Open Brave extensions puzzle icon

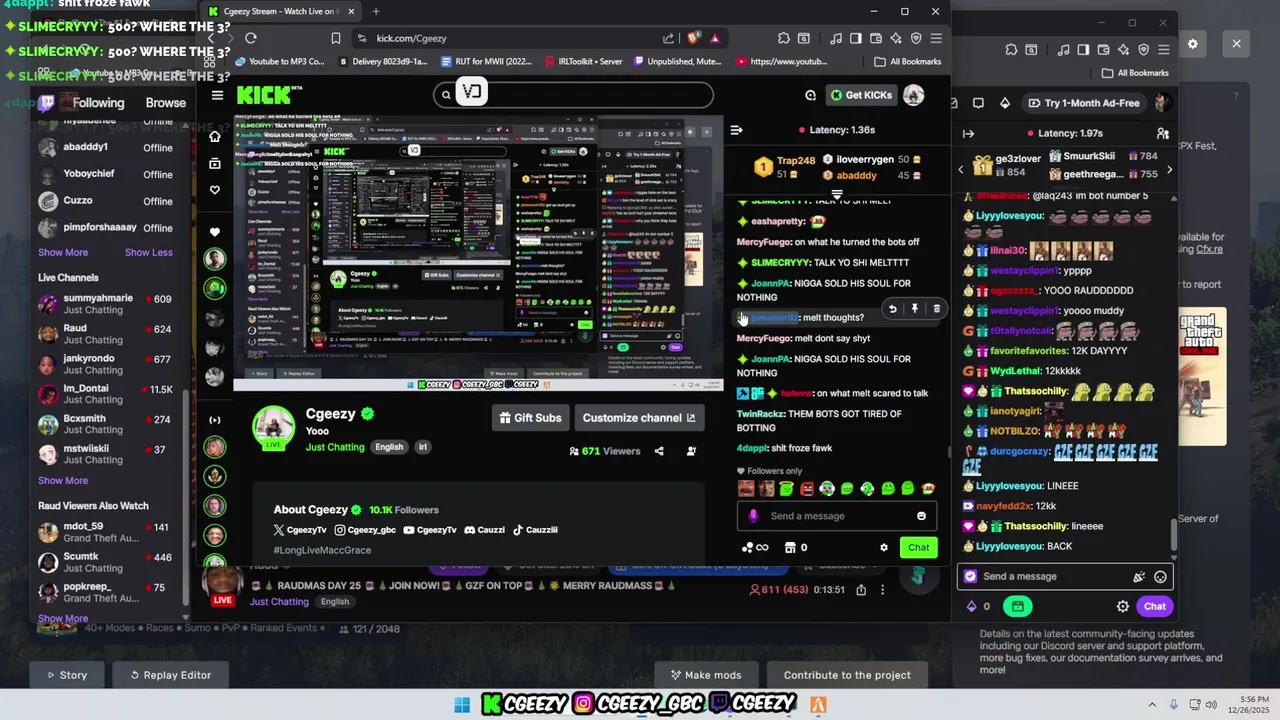(784, 38)
